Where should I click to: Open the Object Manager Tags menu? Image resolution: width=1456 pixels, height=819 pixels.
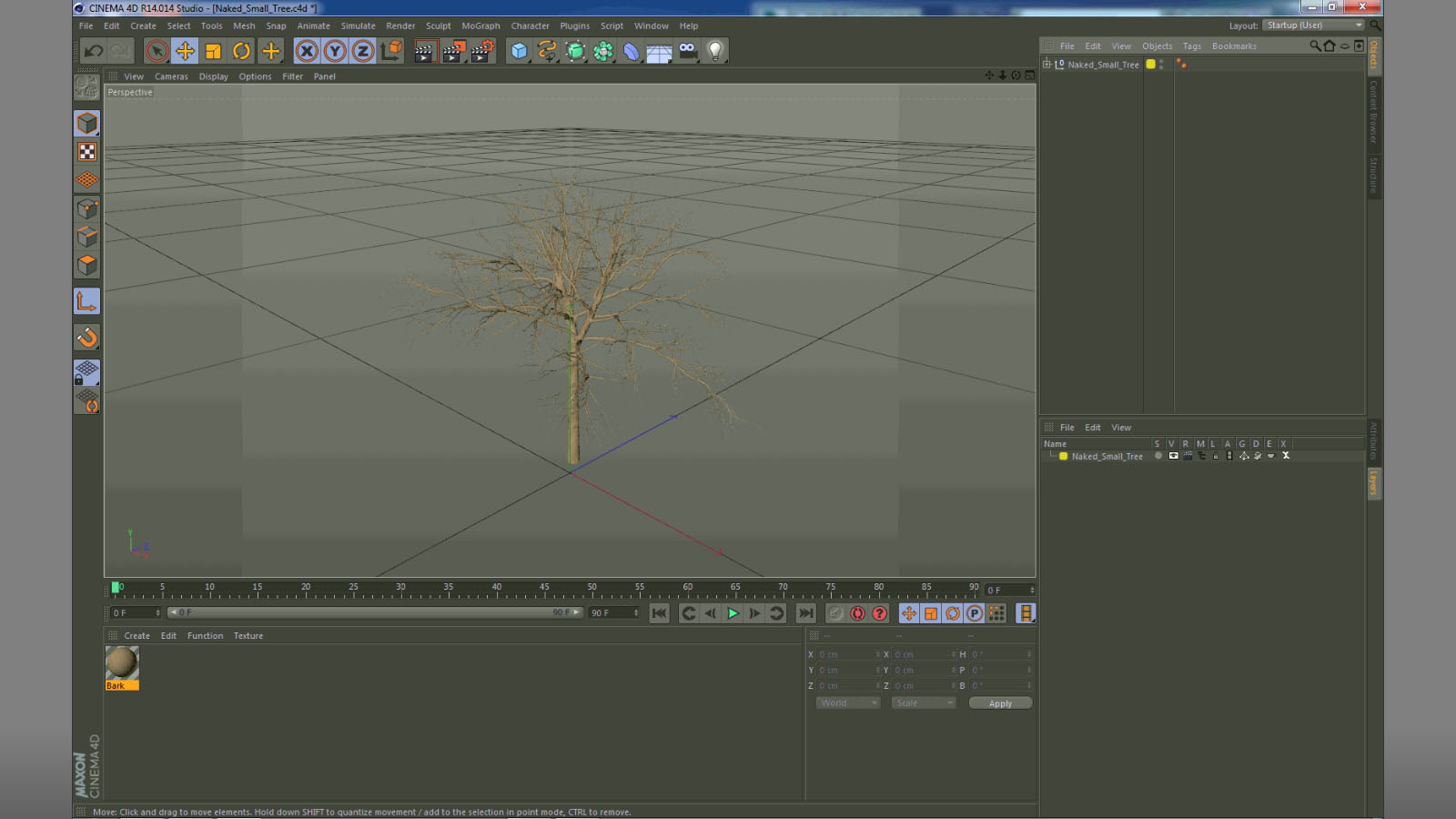[x=1192, y=45]
